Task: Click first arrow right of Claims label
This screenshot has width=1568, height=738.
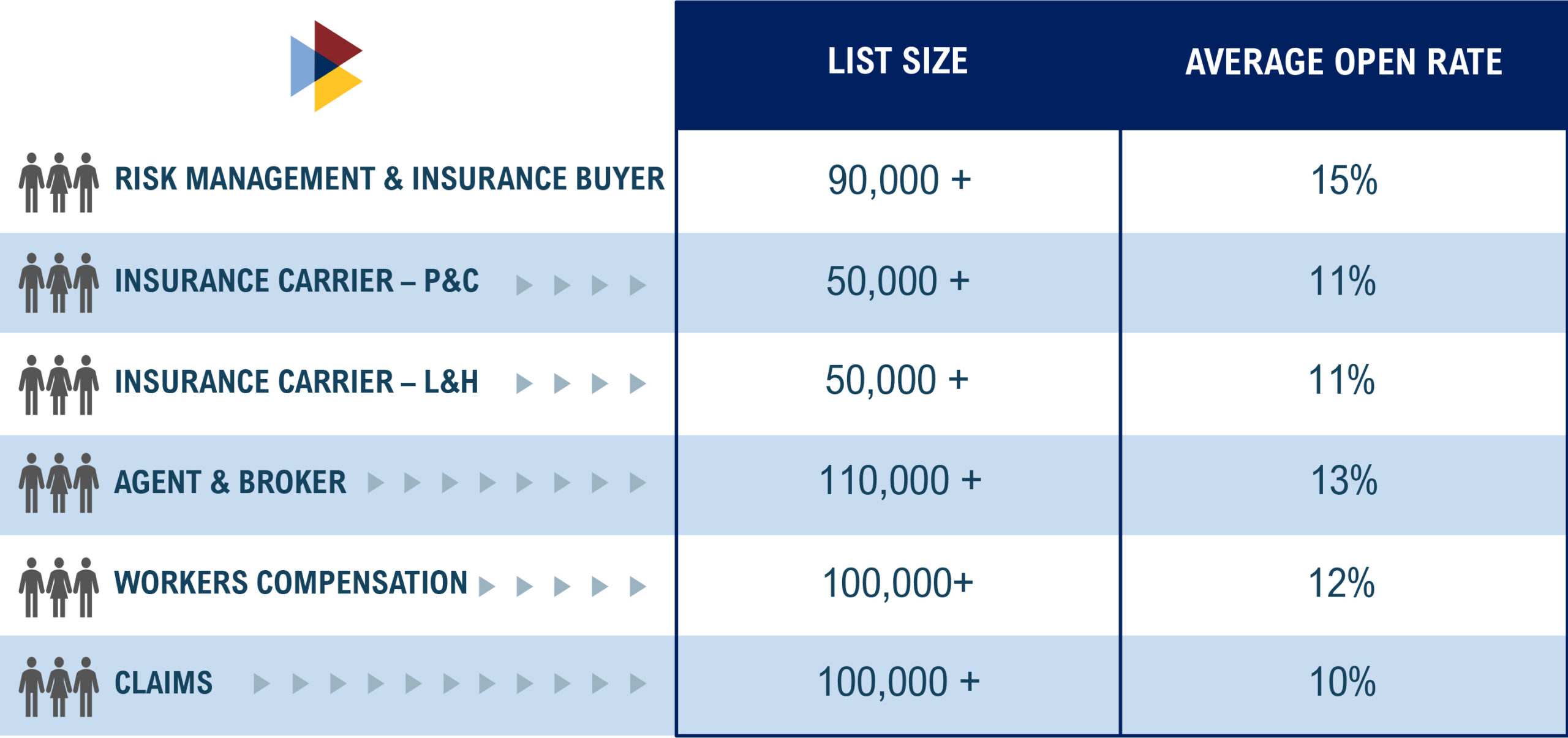Action: coord(262,683)
